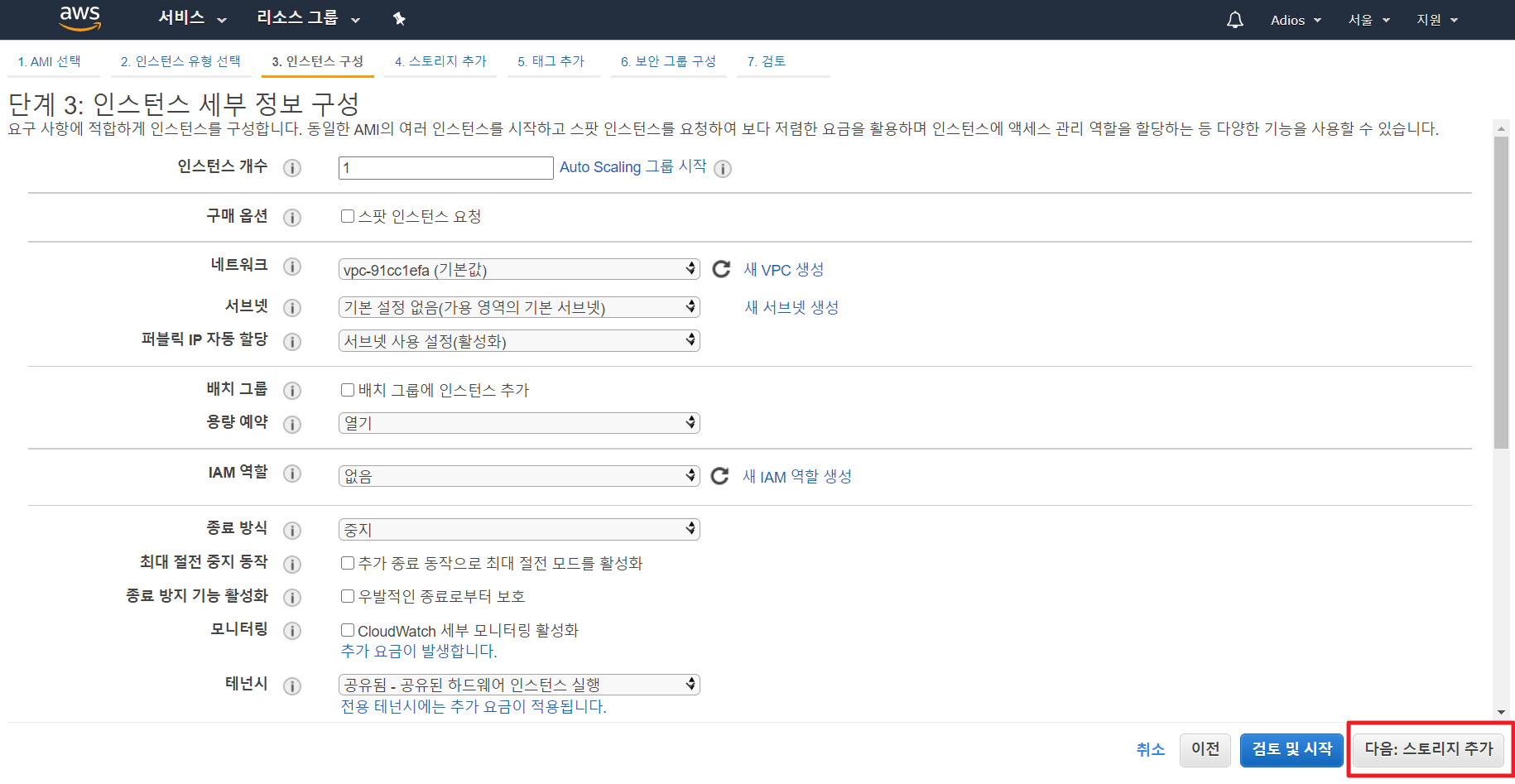Check CloudWatch 세부 모니터링 활성화
Screen dimensions: 1515x784
click(348, 630)
